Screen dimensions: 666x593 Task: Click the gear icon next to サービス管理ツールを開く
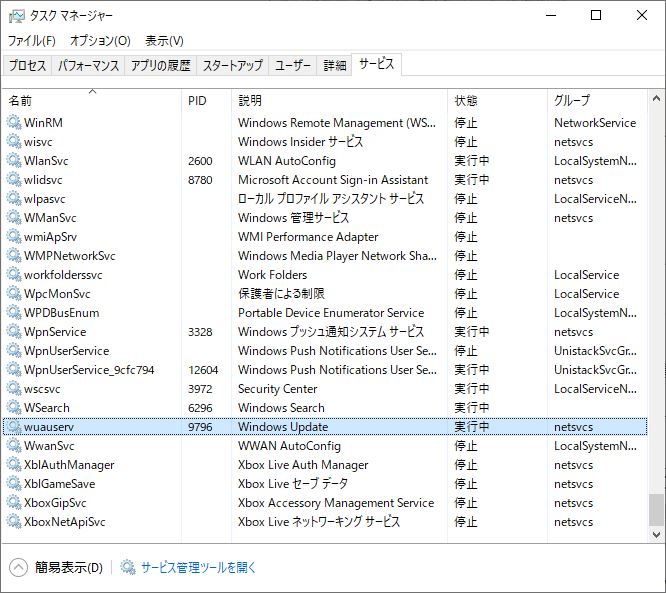coord(127,567)
